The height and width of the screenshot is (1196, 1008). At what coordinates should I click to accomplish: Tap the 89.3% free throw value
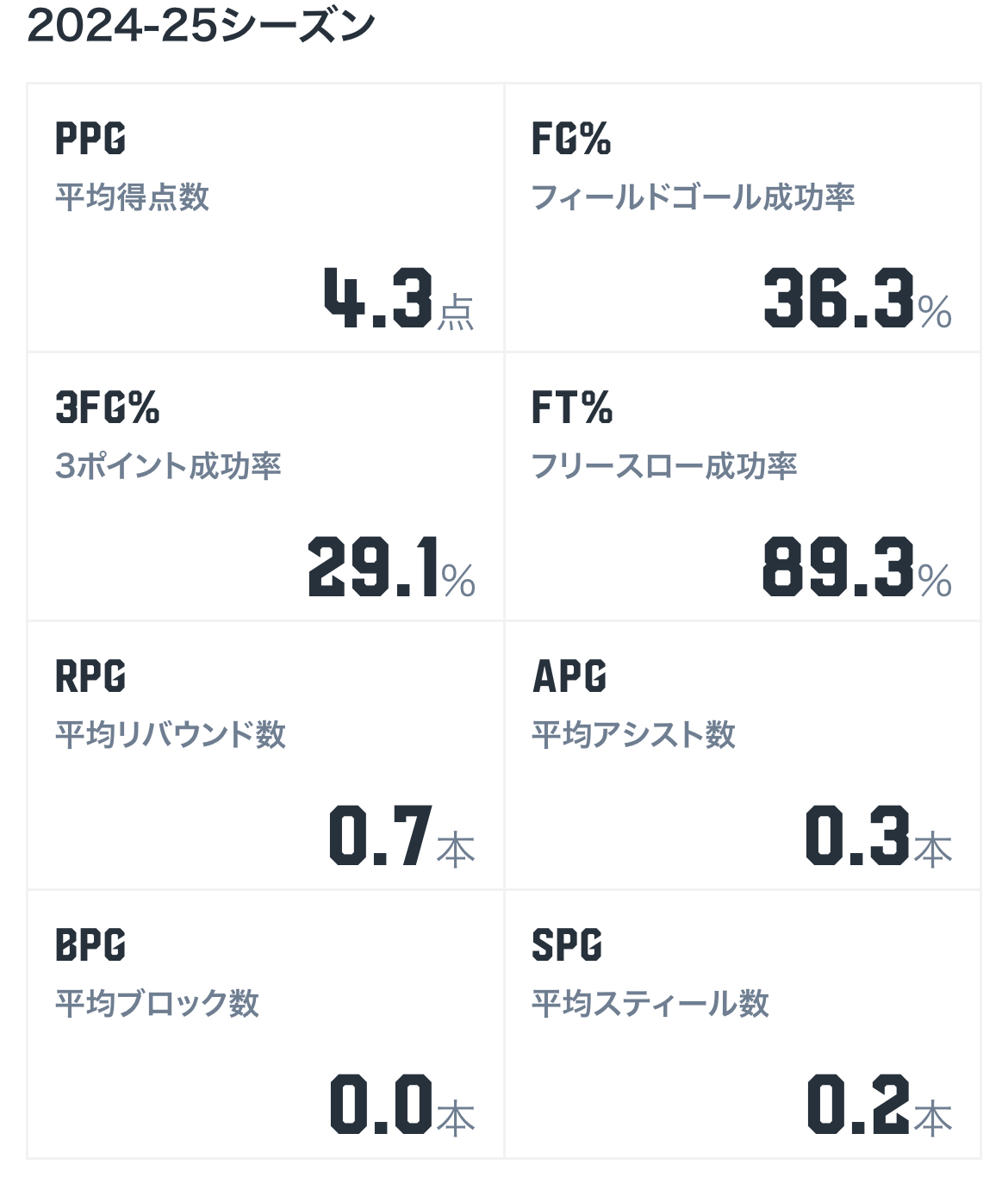857,567
